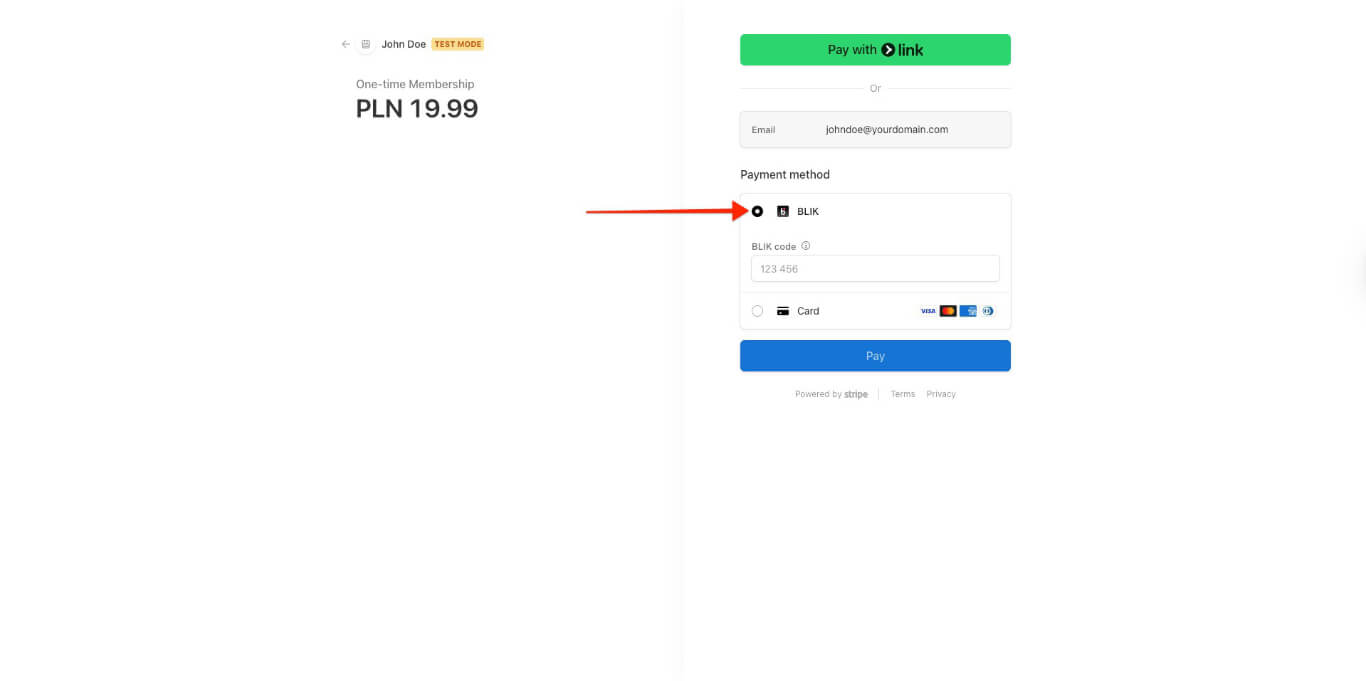Click the back arrow at top left
This screenshot has width=1366, height=681.
(x=345, y=44)
